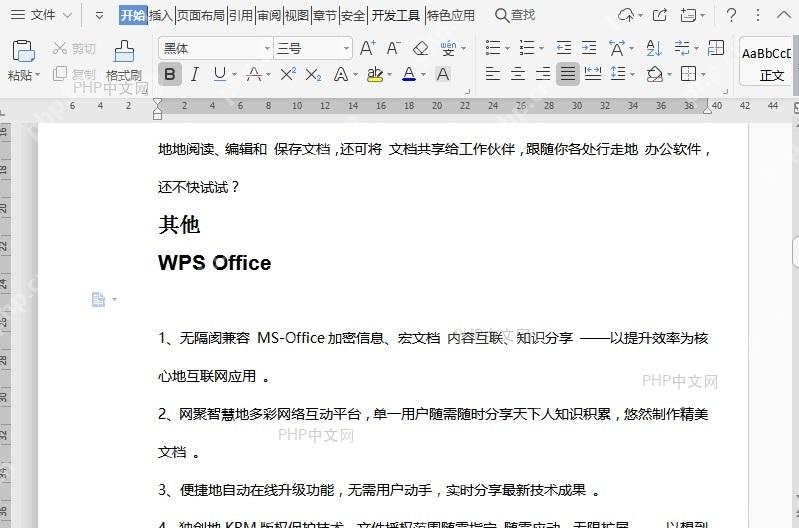The image size is (799, 528).
Task: Click the borders icon
Action: (688, 74)
